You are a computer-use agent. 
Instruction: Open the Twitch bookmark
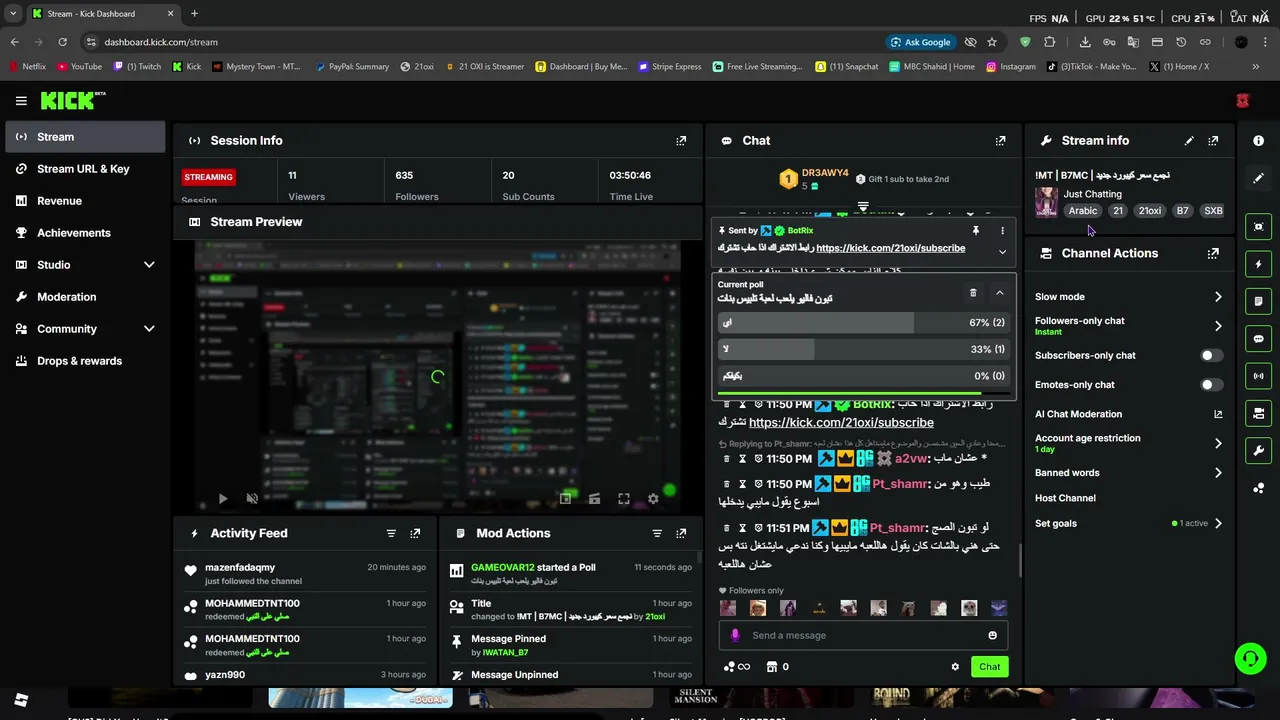tap(138, 67)
